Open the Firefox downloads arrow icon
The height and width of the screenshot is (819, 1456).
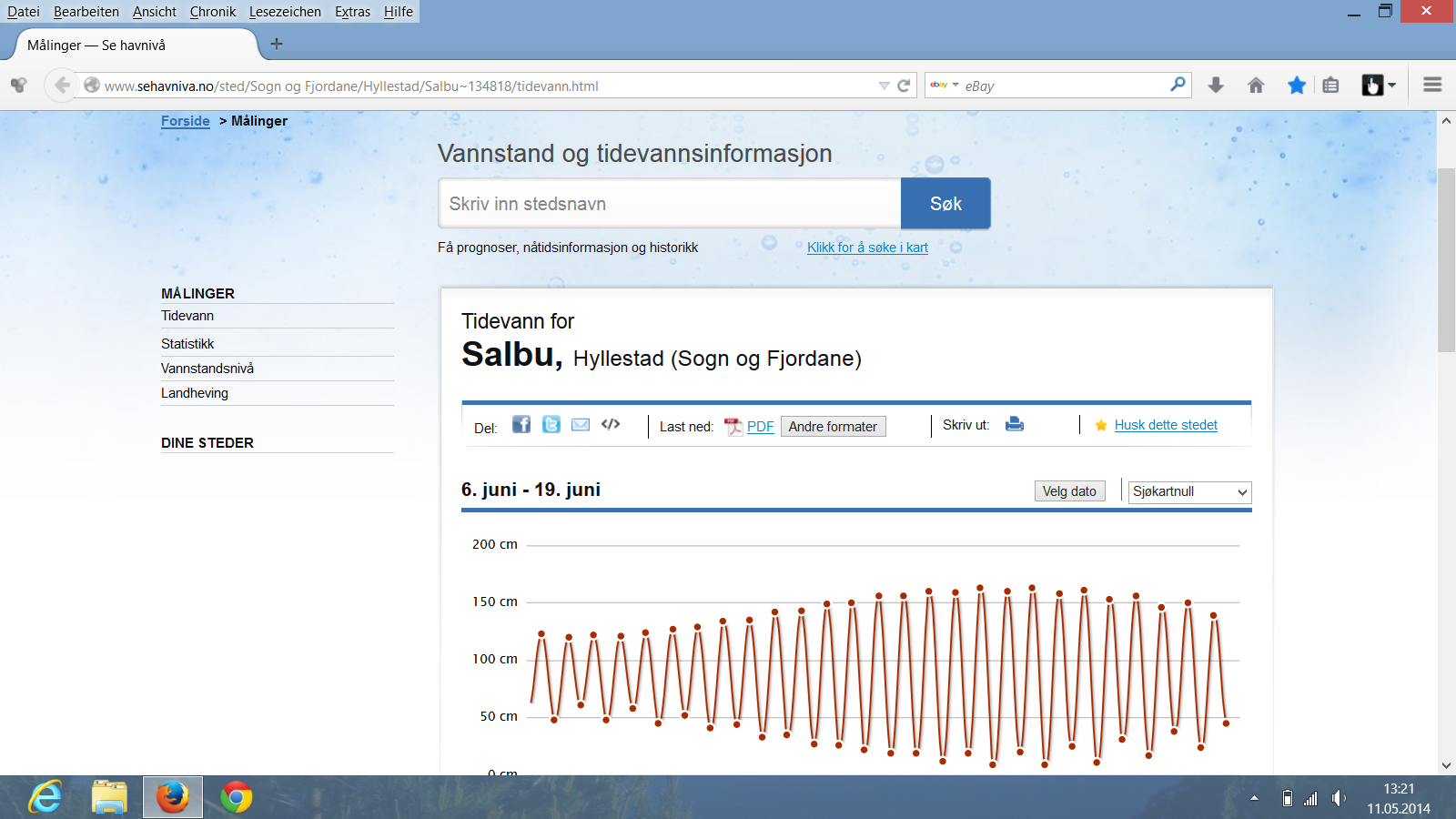[x=1216, y=86]
